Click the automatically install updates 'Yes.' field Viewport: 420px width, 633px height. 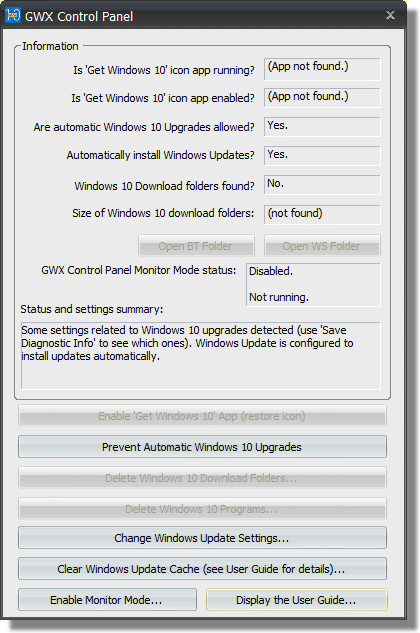pos(322,156)
